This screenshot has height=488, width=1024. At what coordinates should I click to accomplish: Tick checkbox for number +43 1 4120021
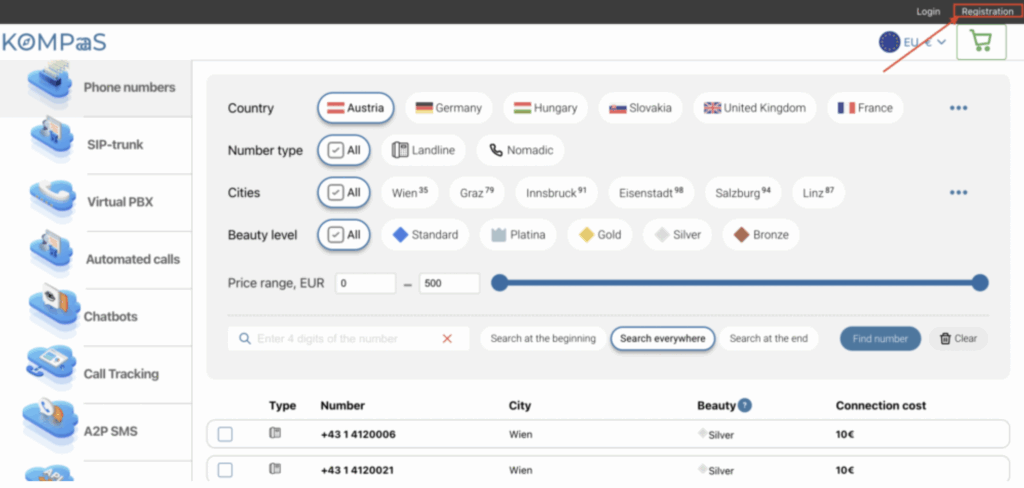225,470
